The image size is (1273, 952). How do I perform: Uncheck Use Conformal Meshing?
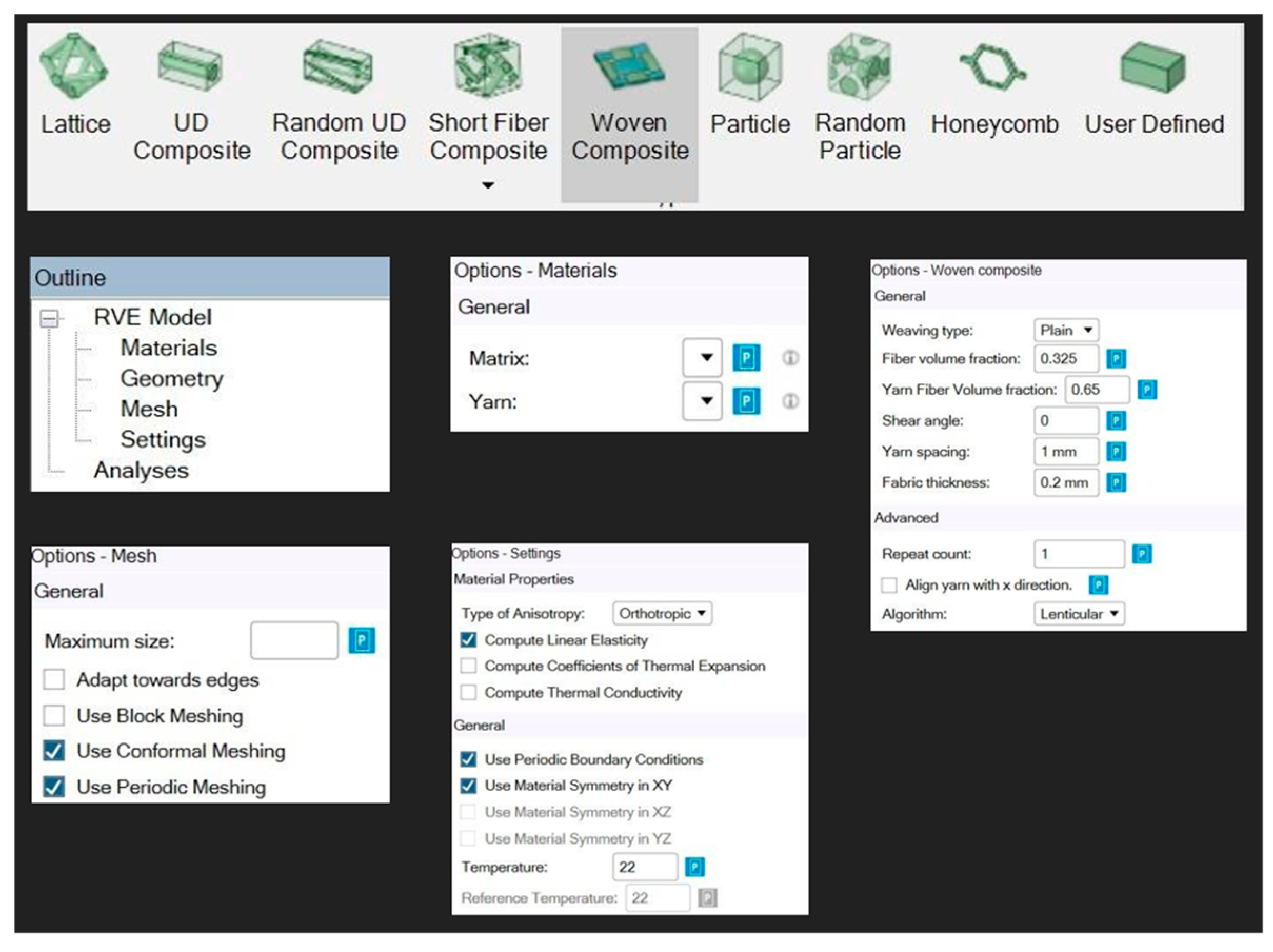point(54,750)
